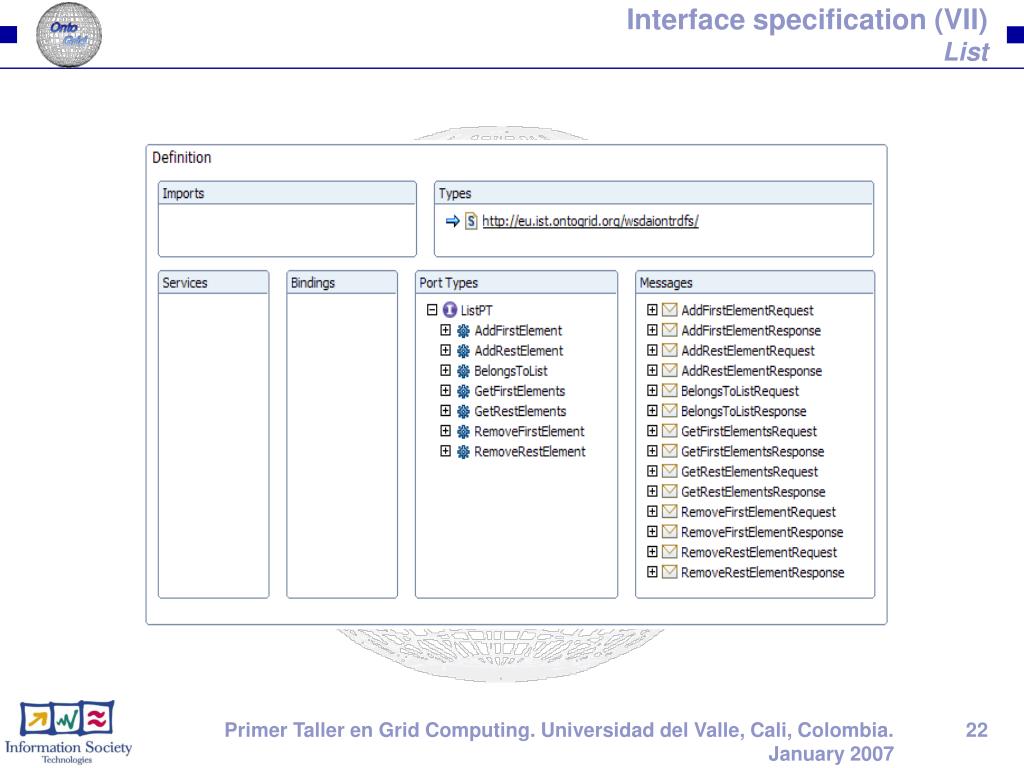Expand the AddRestElementRequest message node
Screen dimensions: 1024x768
652,350
